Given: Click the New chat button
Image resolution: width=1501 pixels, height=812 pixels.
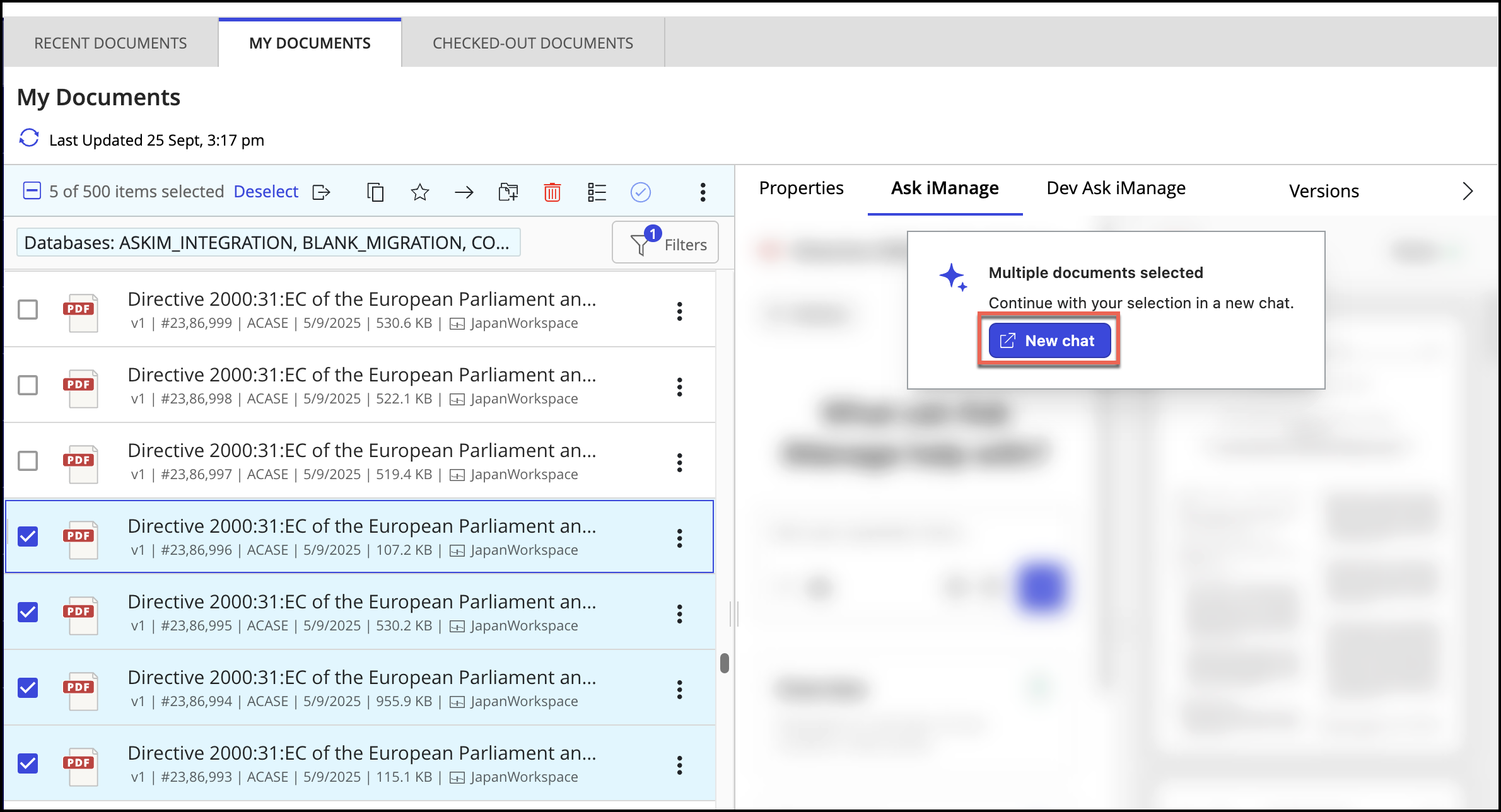Looking at the screenshot, I should pyautogui.click(x=1049, y=340).
